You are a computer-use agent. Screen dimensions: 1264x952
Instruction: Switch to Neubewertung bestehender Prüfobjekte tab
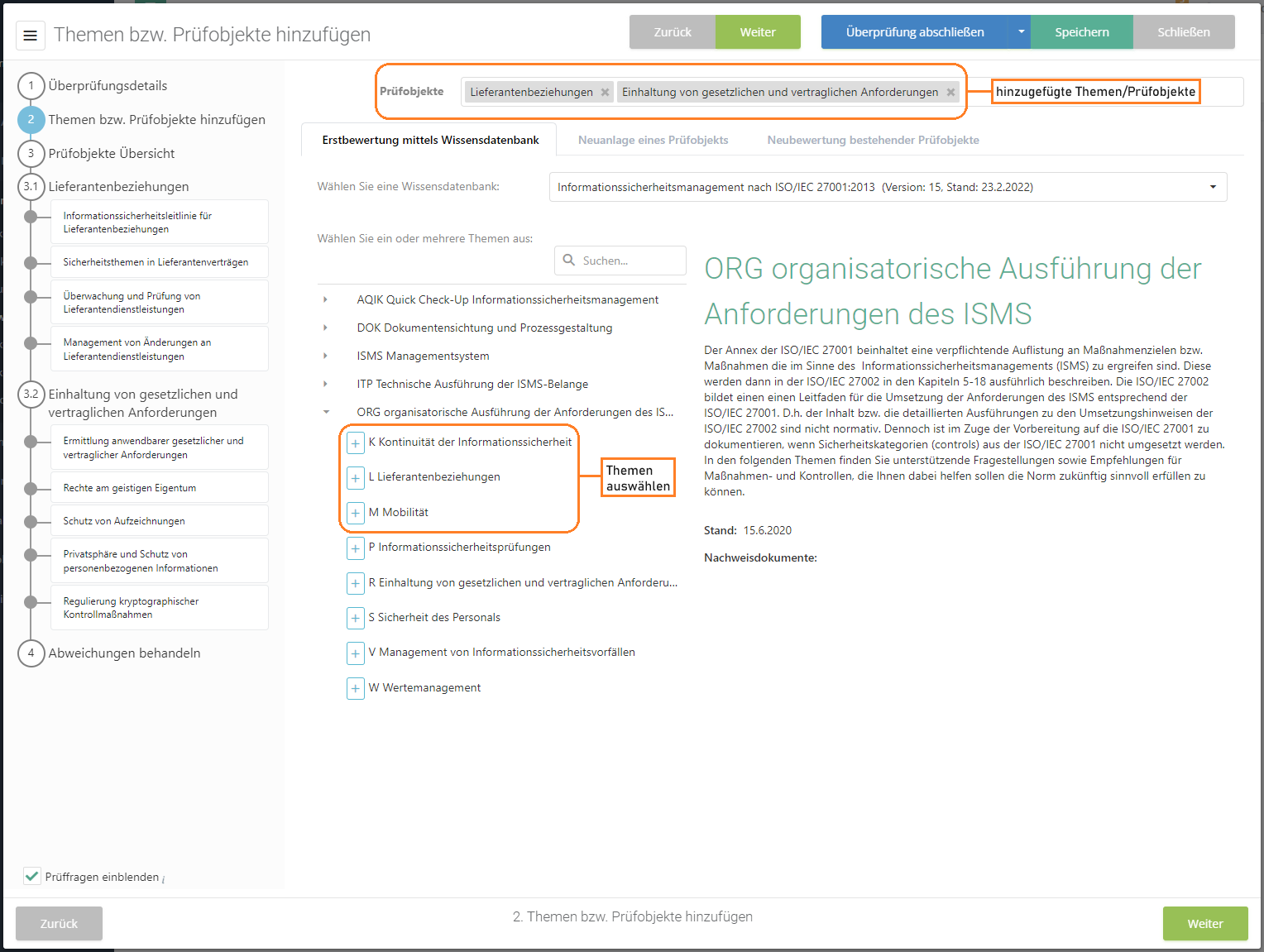[873, 140]
